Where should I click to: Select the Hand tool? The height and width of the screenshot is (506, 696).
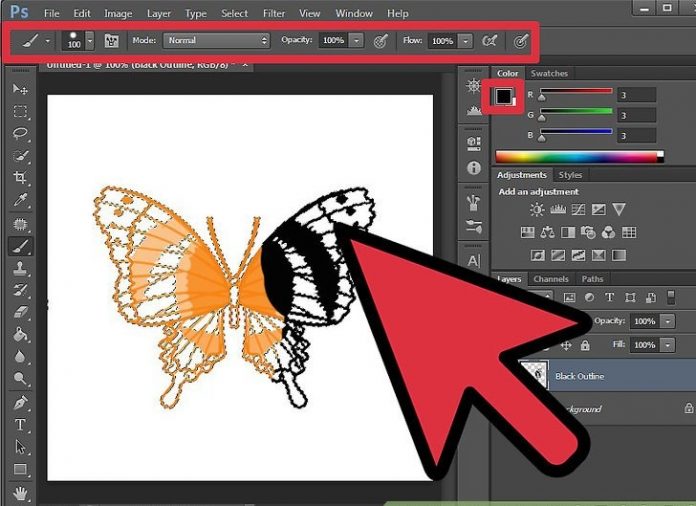20,492
